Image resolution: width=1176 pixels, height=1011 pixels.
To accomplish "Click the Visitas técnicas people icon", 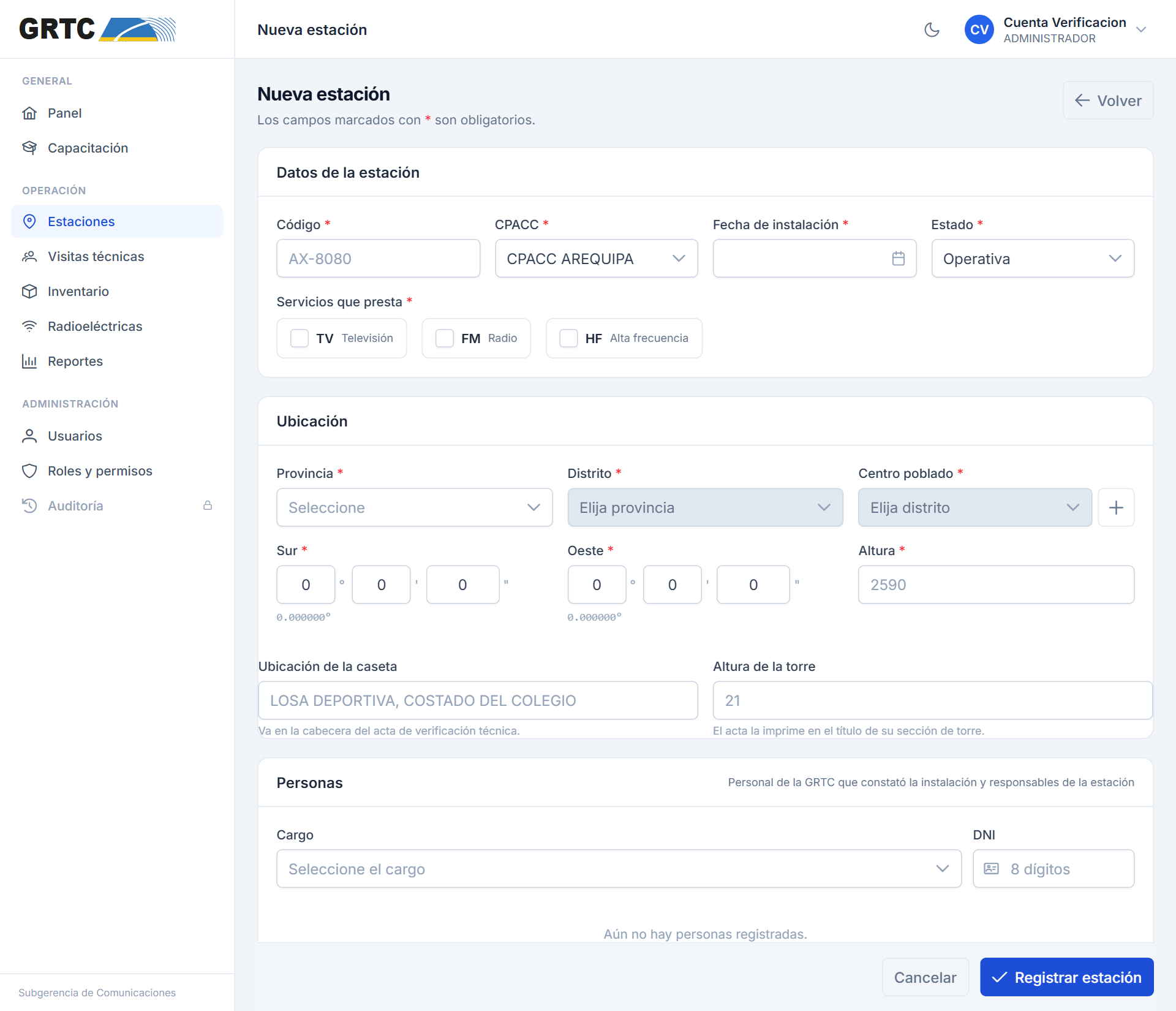I will tap(29, 256).
